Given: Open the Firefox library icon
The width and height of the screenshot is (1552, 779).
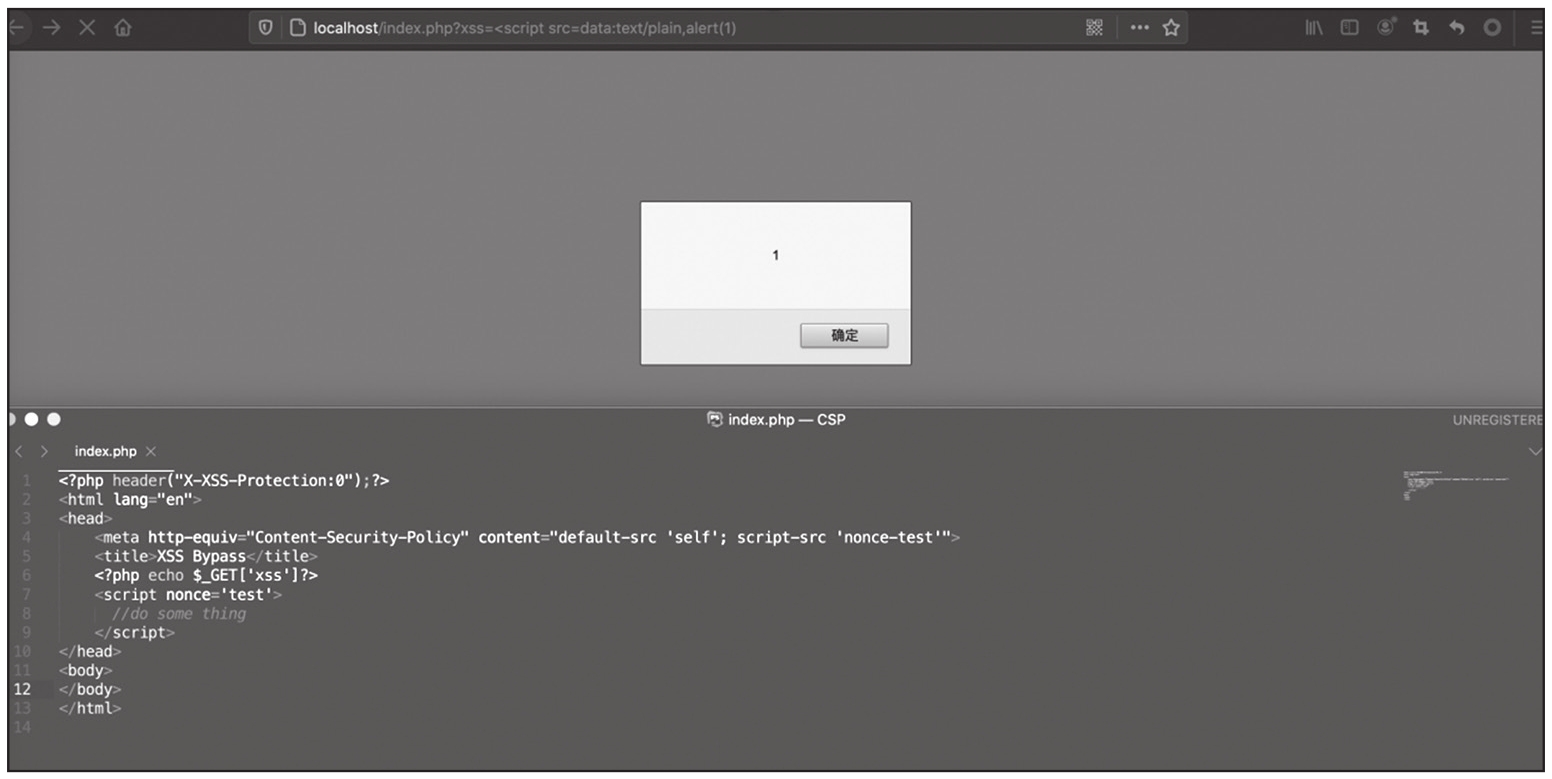Looking at the screenshot, I should click(x=1314, y=28).
